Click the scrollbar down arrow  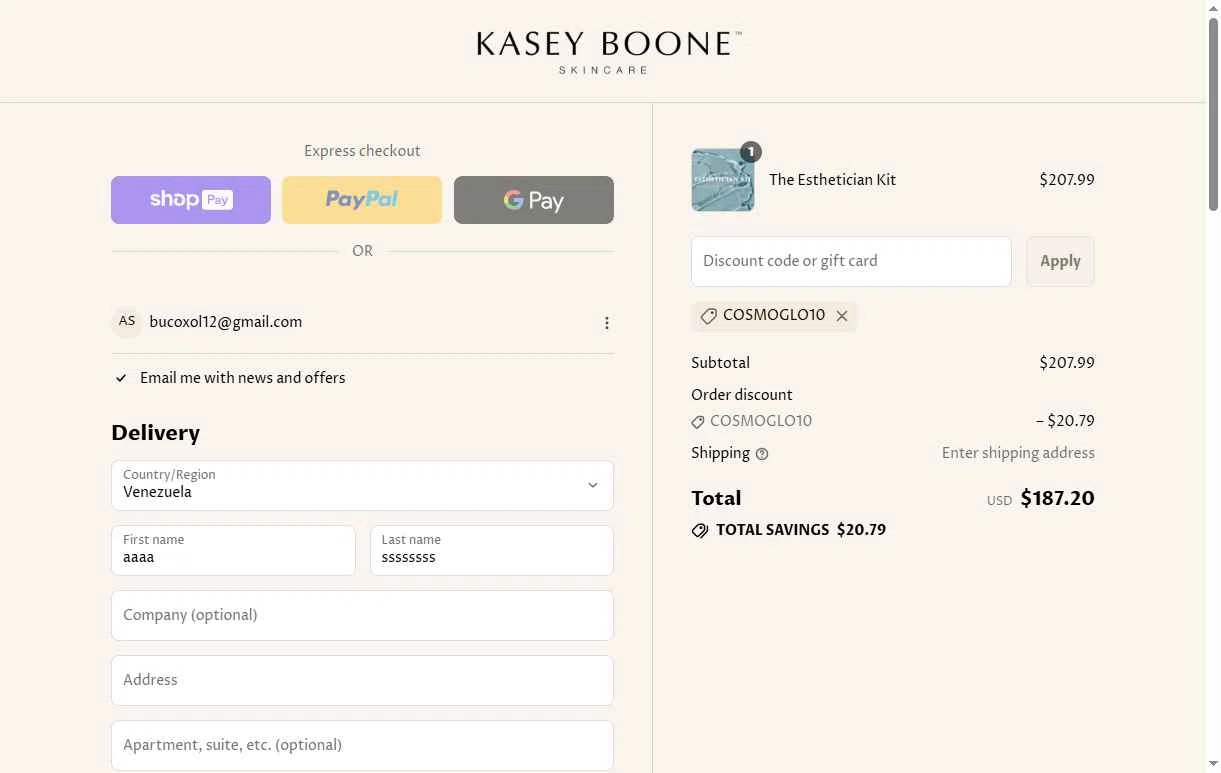[1213, 765]
